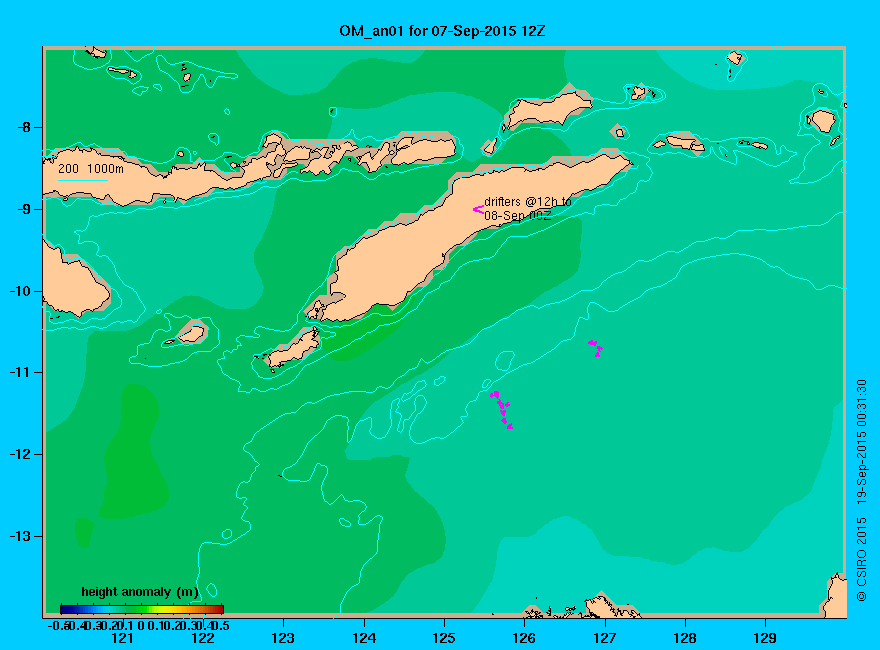This screenshot has height=650, width=880.
Task: Click the "200 1000m" depth contour legend
Action: click(91, 168)
